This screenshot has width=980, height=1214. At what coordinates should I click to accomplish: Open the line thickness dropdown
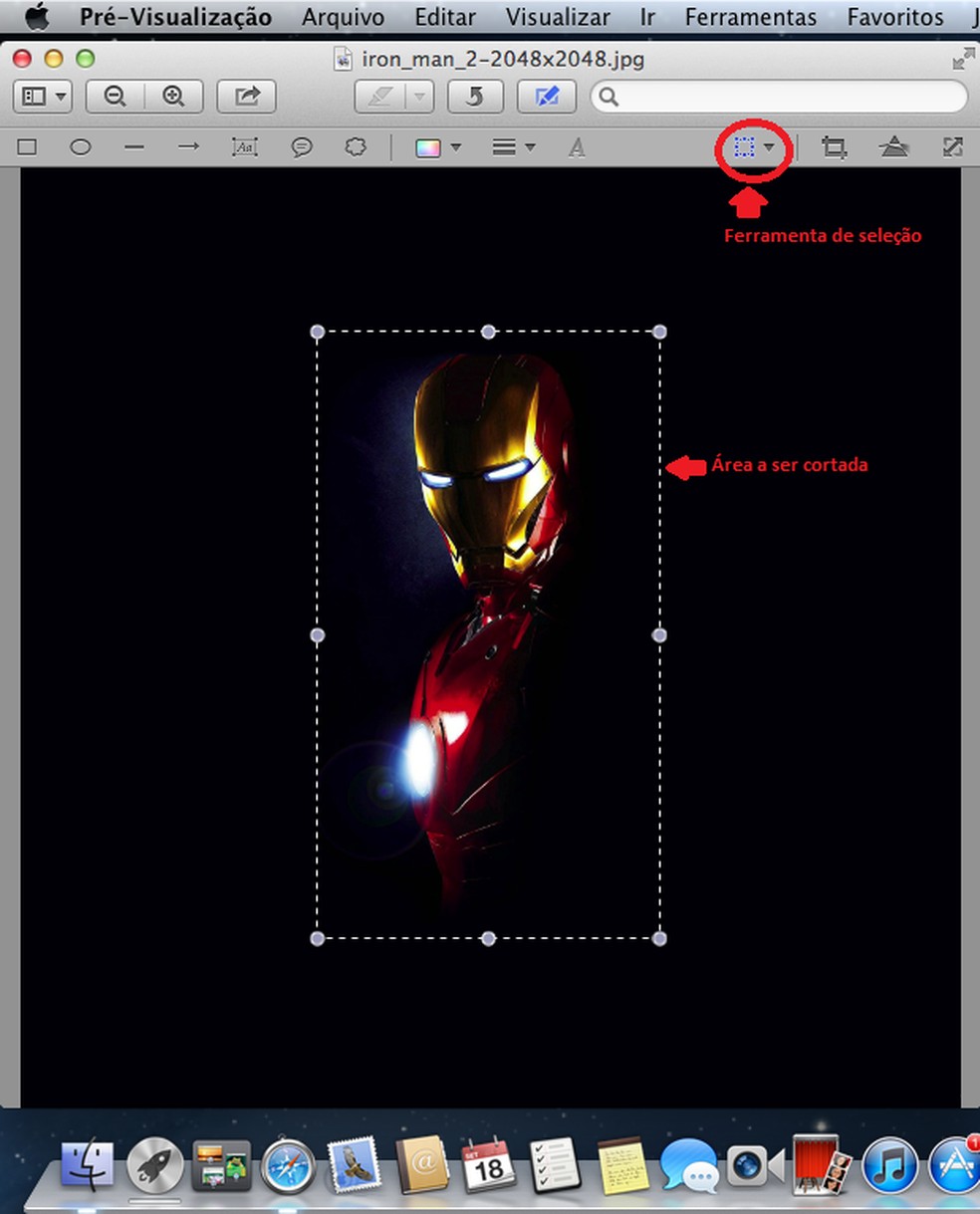click(x=514, y=147)
